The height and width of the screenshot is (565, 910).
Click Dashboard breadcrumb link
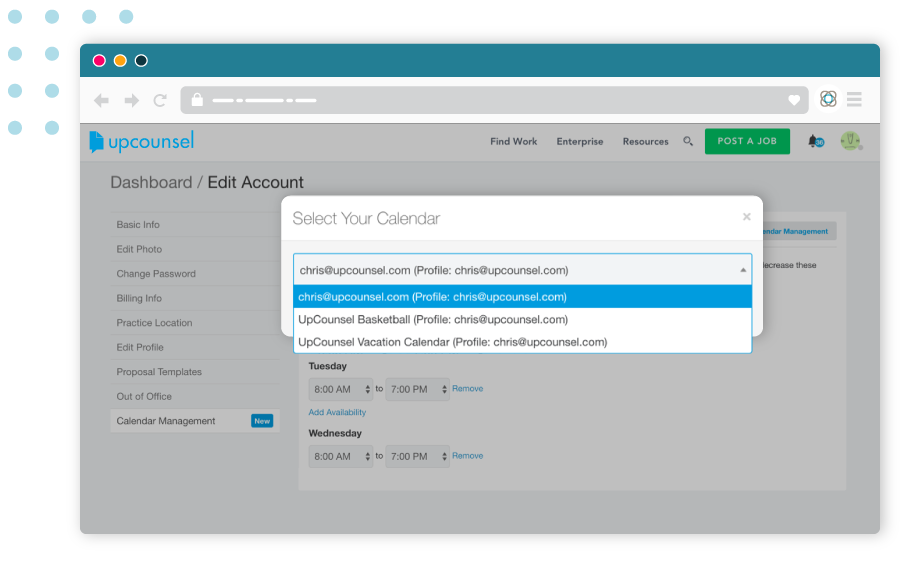[151, 182]
